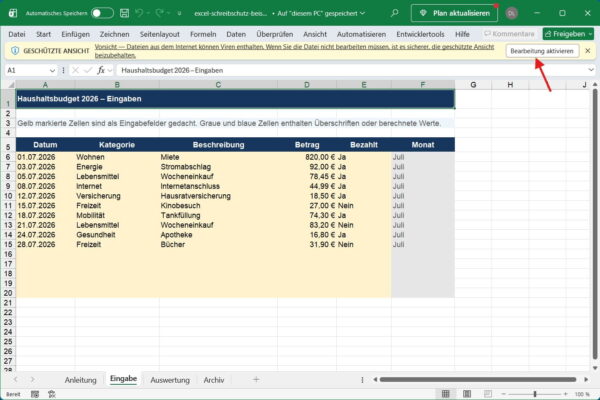Open the Datei menu
The width and height of the screenshot is (600, 400).
click(17, 34)
